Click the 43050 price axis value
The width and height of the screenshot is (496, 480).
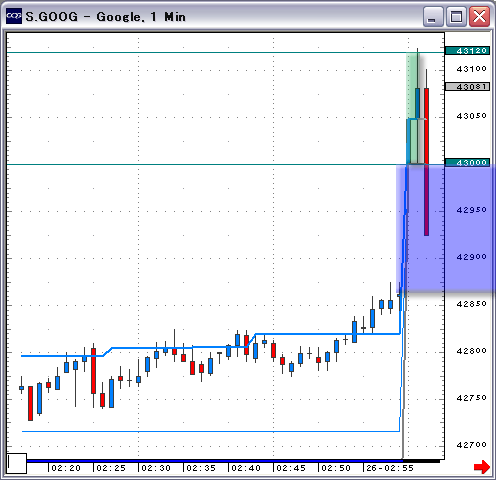coord(471,116)
